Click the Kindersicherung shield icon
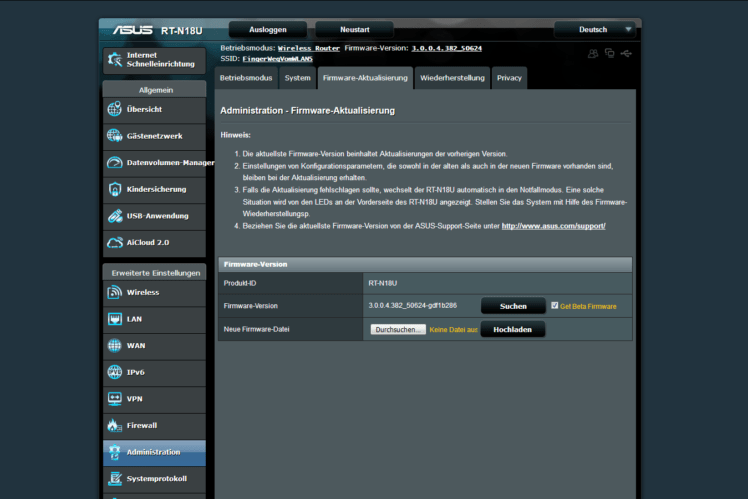Image resolution: width=748 pixels, height=499 pixels. click(114, 189)
